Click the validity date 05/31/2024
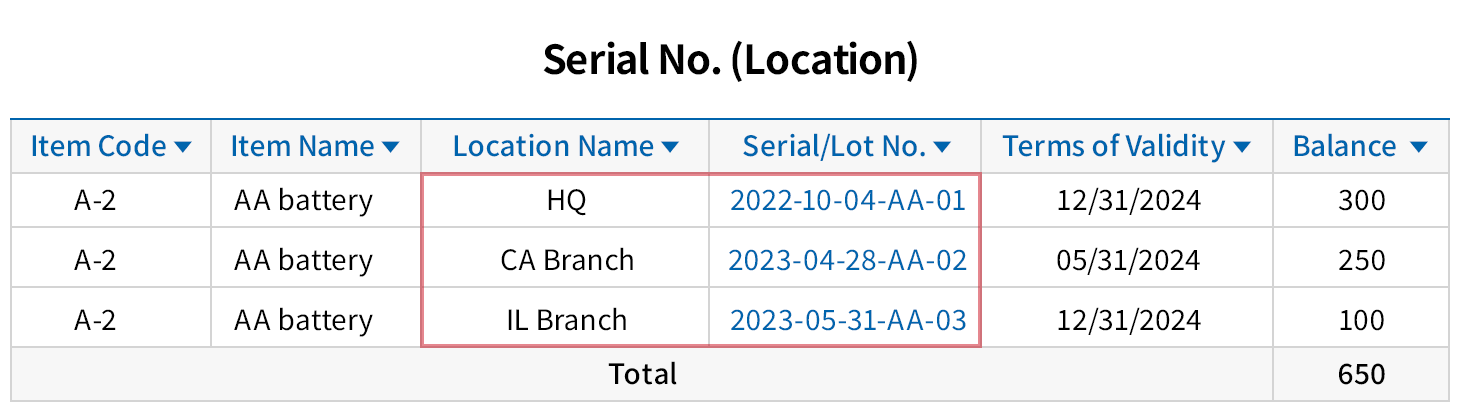Screen dimensions: 1460x412 [x=1127, y=261]
